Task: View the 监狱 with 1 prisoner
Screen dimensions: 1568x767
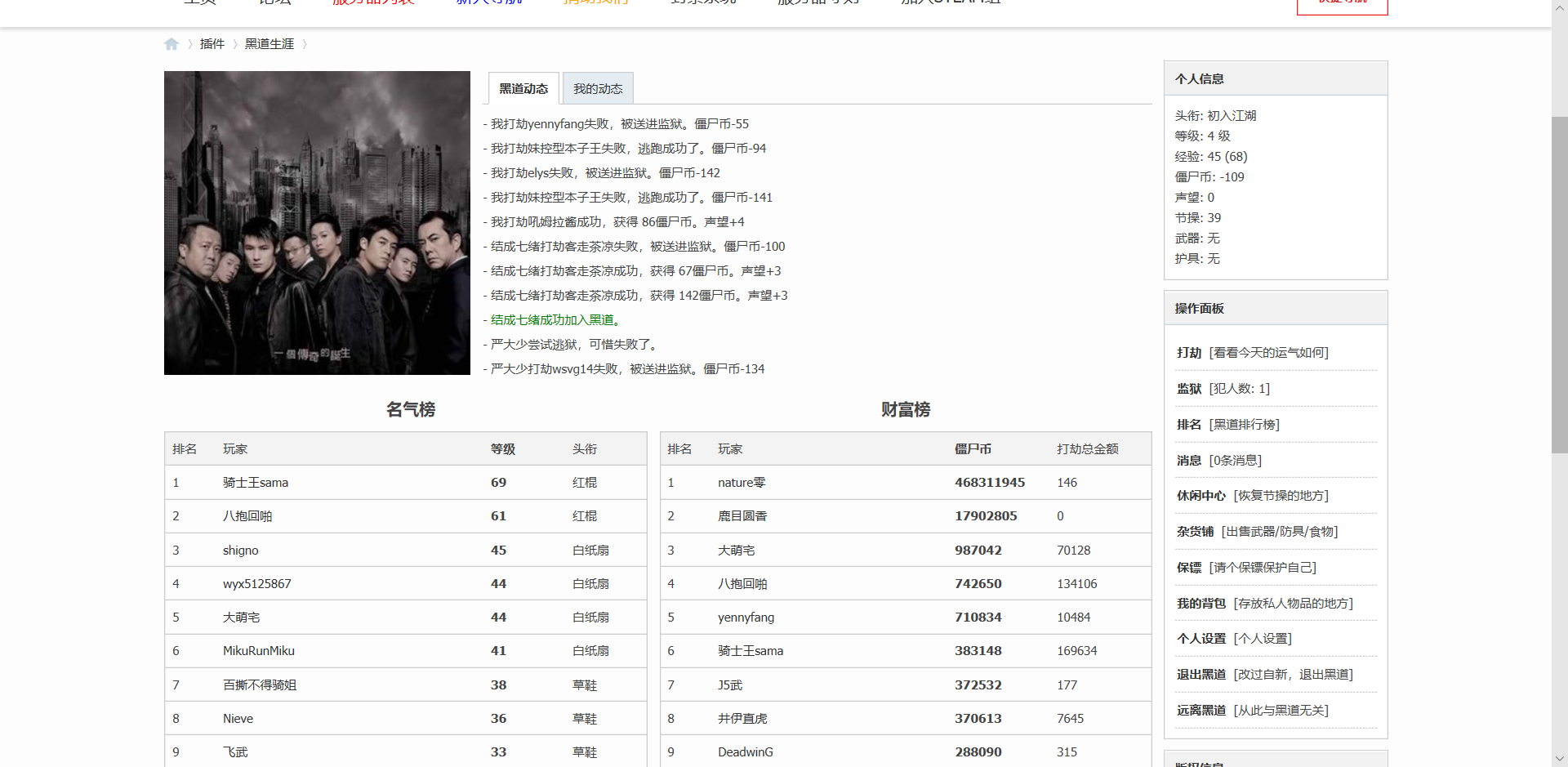Action: point(1189,388)
